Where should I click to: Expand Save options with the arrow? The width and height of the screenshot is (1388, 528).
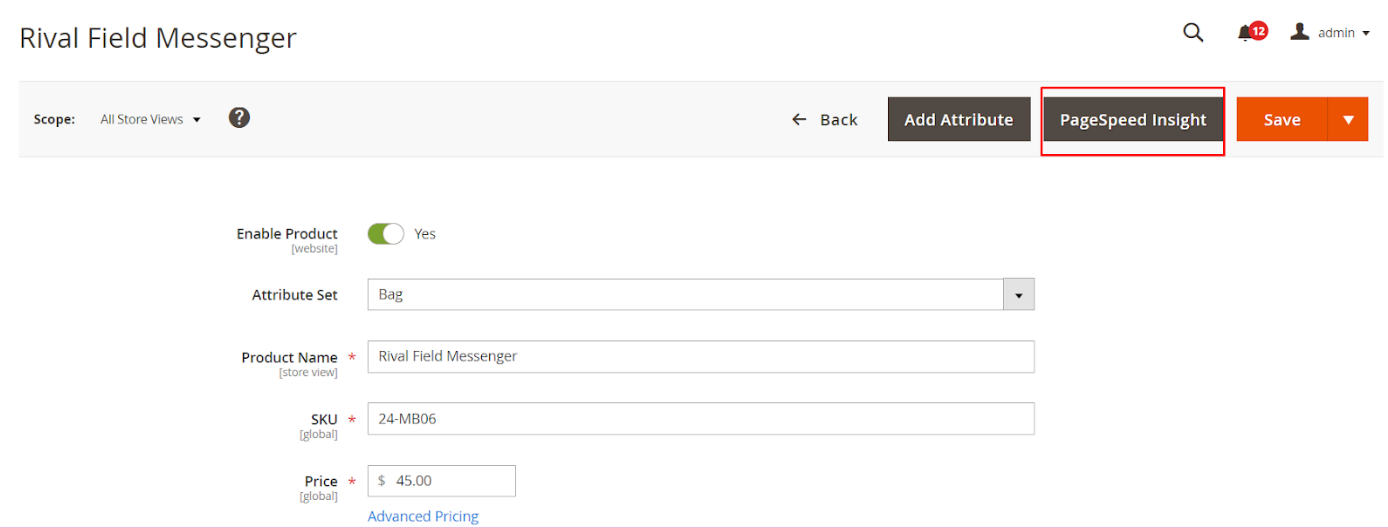click(1347, 120)
